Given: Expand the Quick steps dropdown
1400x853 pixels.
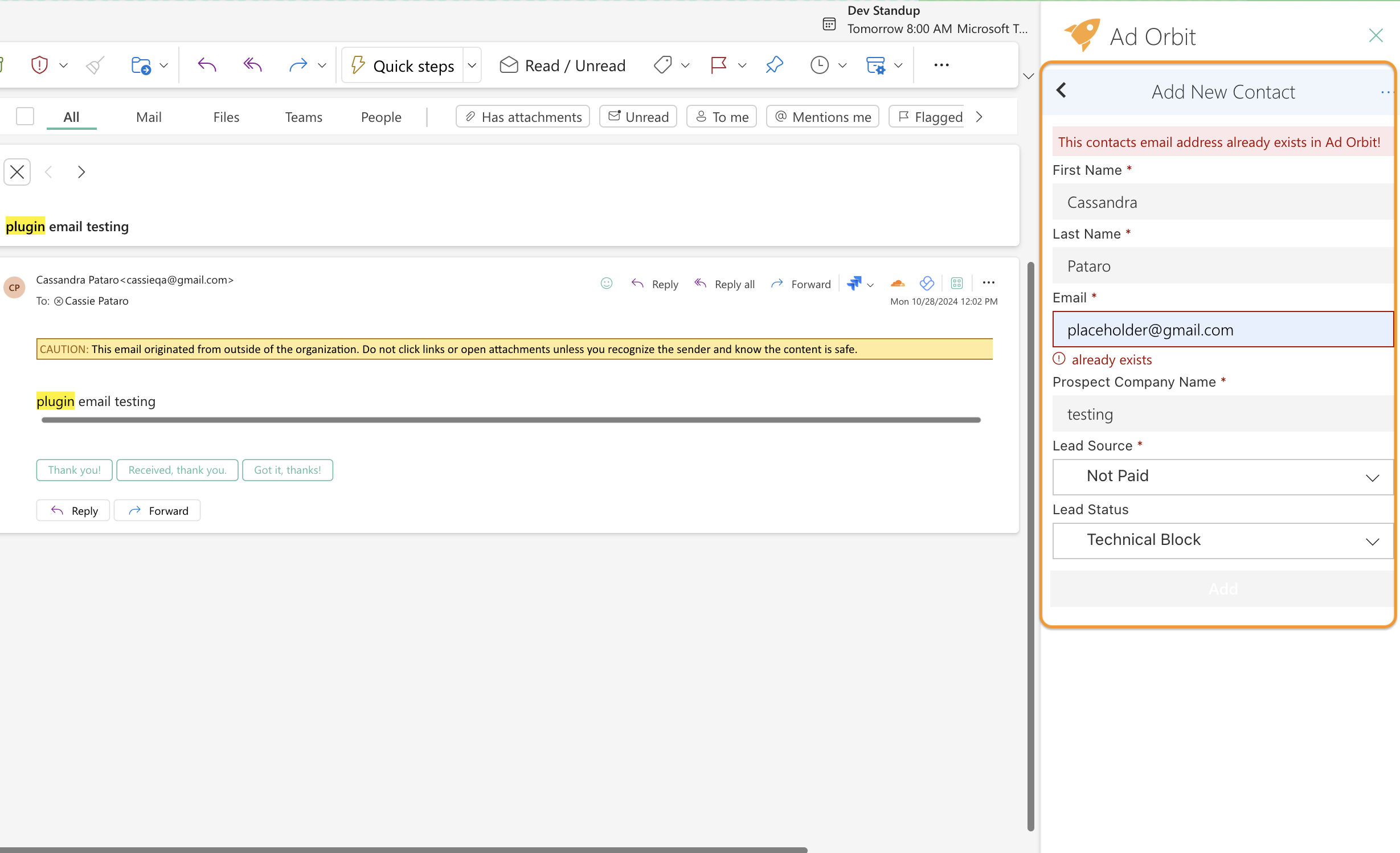Looking at the screenshot, I should click(472, 65).
